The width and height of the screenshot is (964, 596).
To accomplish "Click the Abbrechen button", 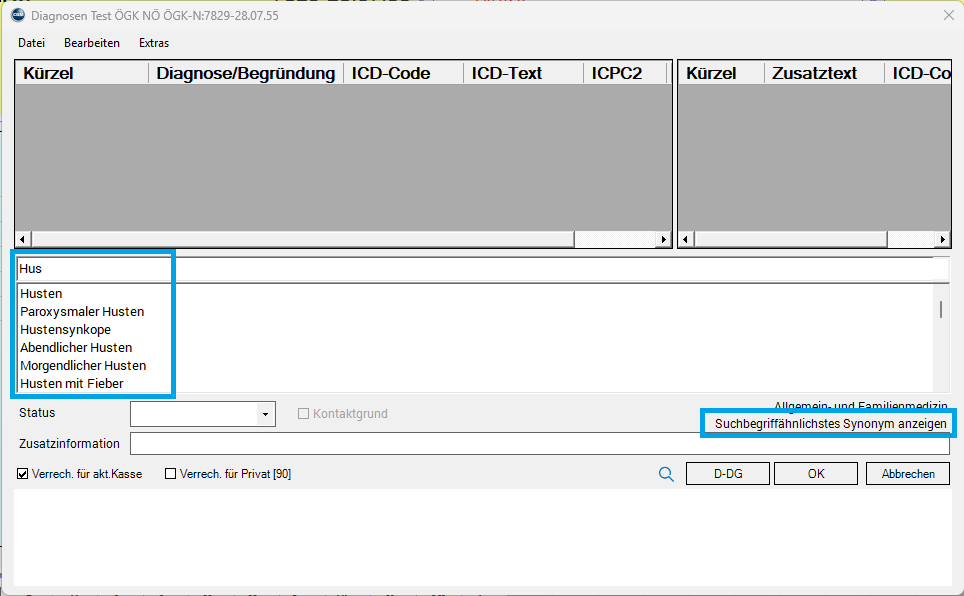I will click(907, 474).
